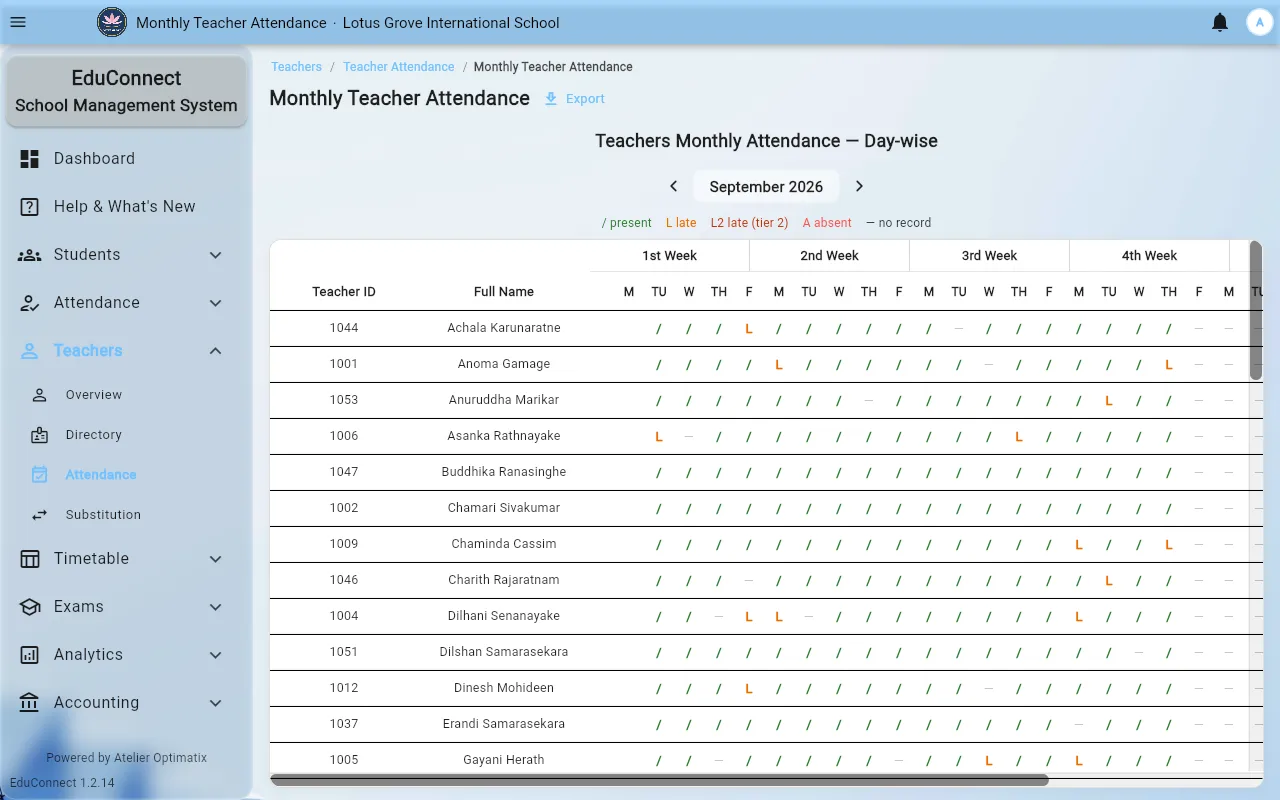Expand the Students menu chevron
The height and width of the screenshot is (800, 1280).
click(216, 254)
